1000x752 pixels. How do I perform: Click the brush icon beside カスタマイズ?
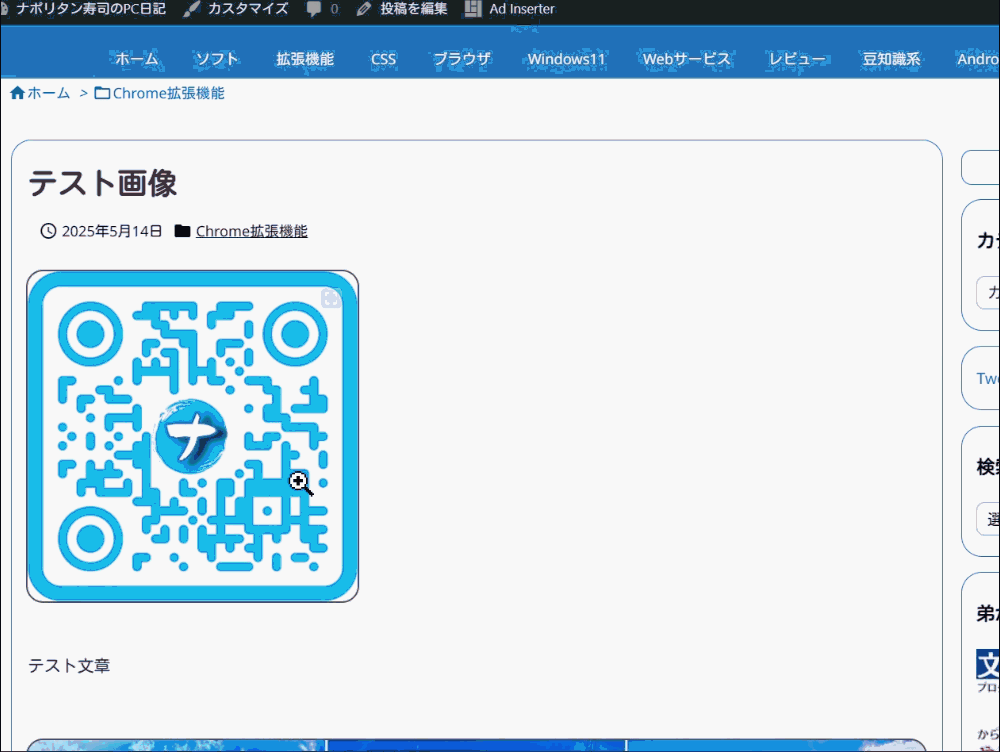click(x=191, y=9)
